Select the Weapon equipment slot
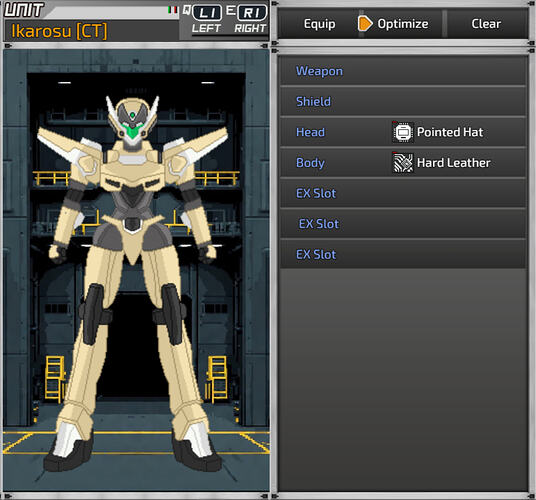Screen dimensions: 536x500 pyautogui.click(x=403, y=71)
